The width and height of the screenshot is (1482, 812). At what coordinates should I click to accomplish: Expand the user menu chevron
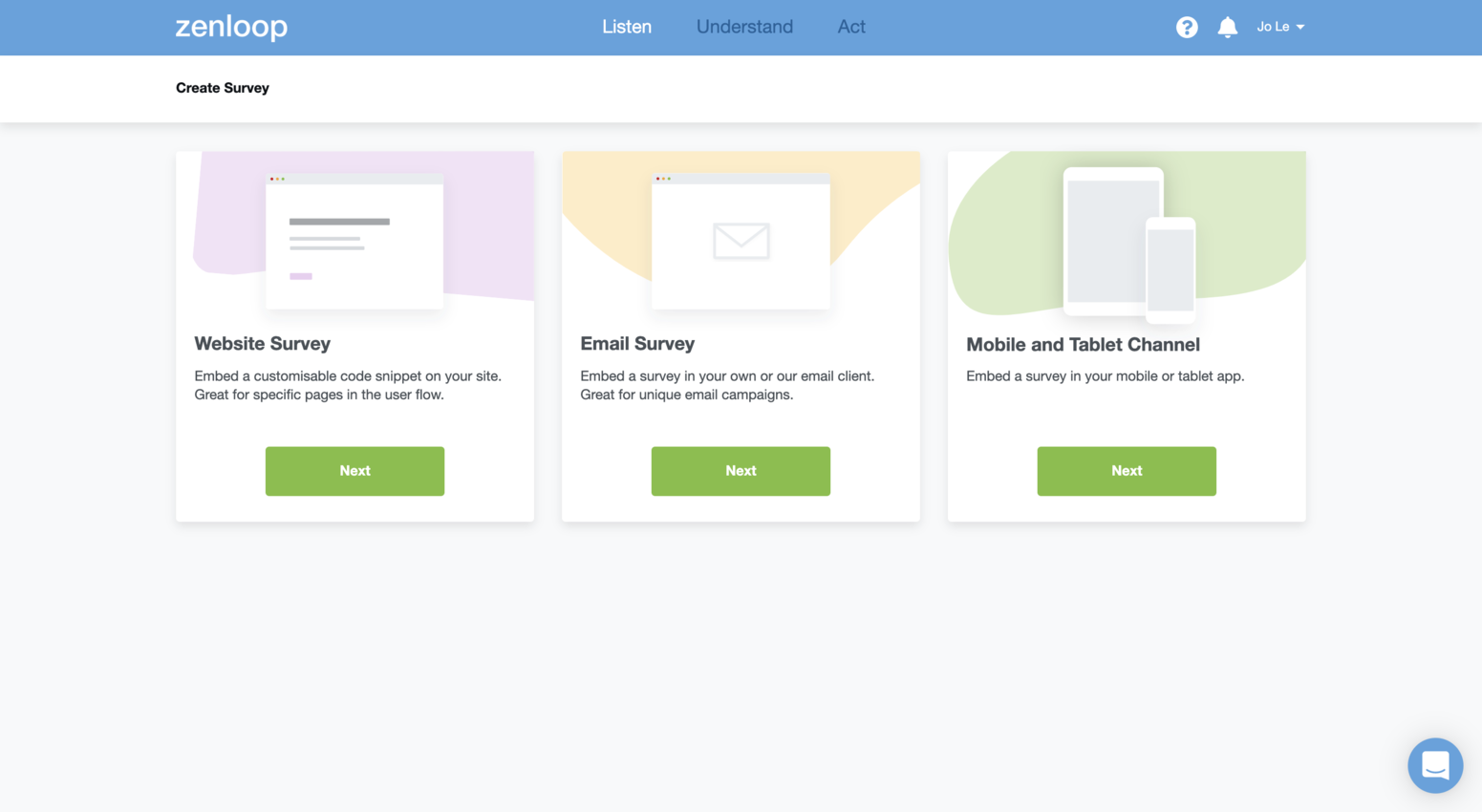pyautogui.click(x=1300, y=28)
